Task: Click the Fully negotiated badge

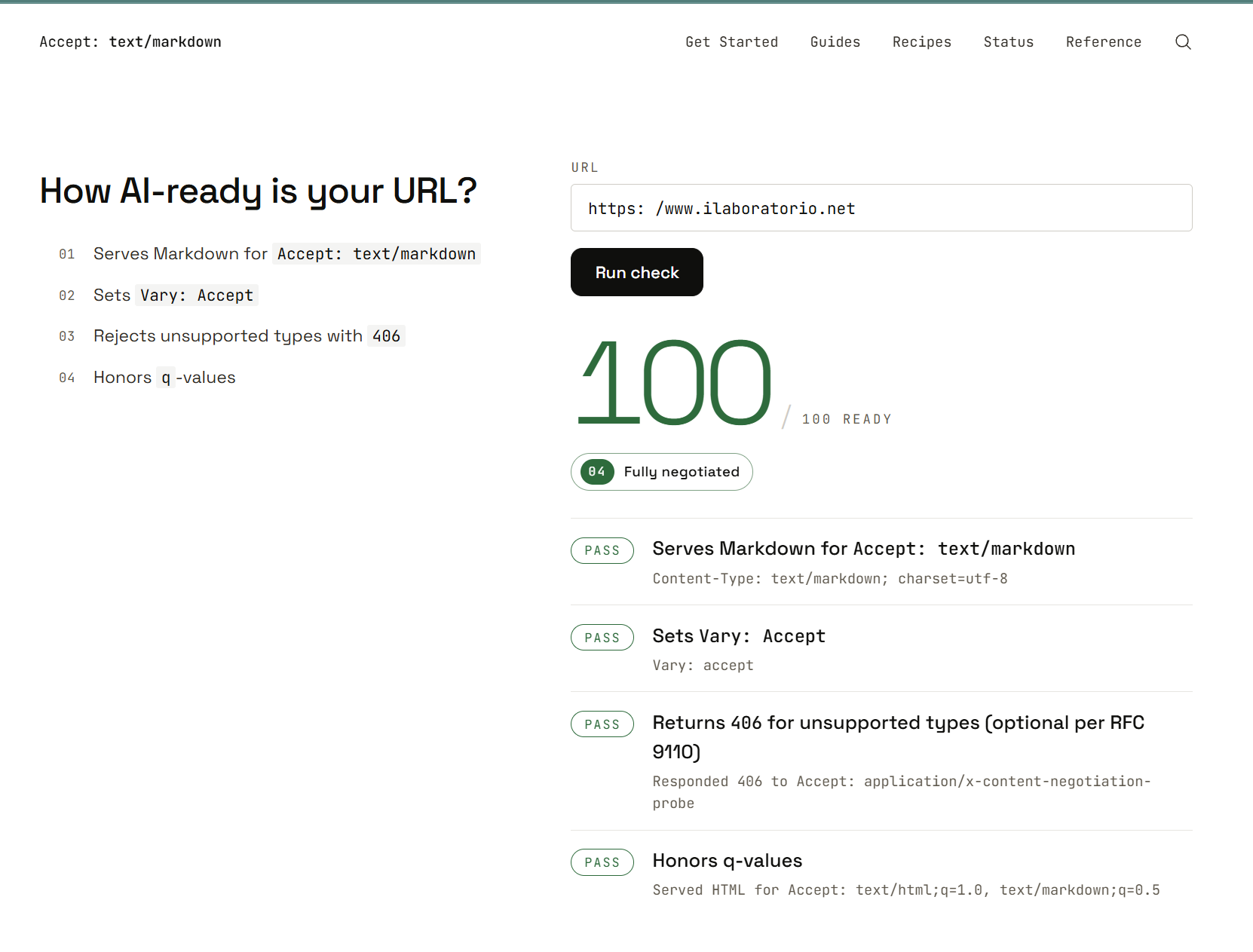Action: point(662,472)
